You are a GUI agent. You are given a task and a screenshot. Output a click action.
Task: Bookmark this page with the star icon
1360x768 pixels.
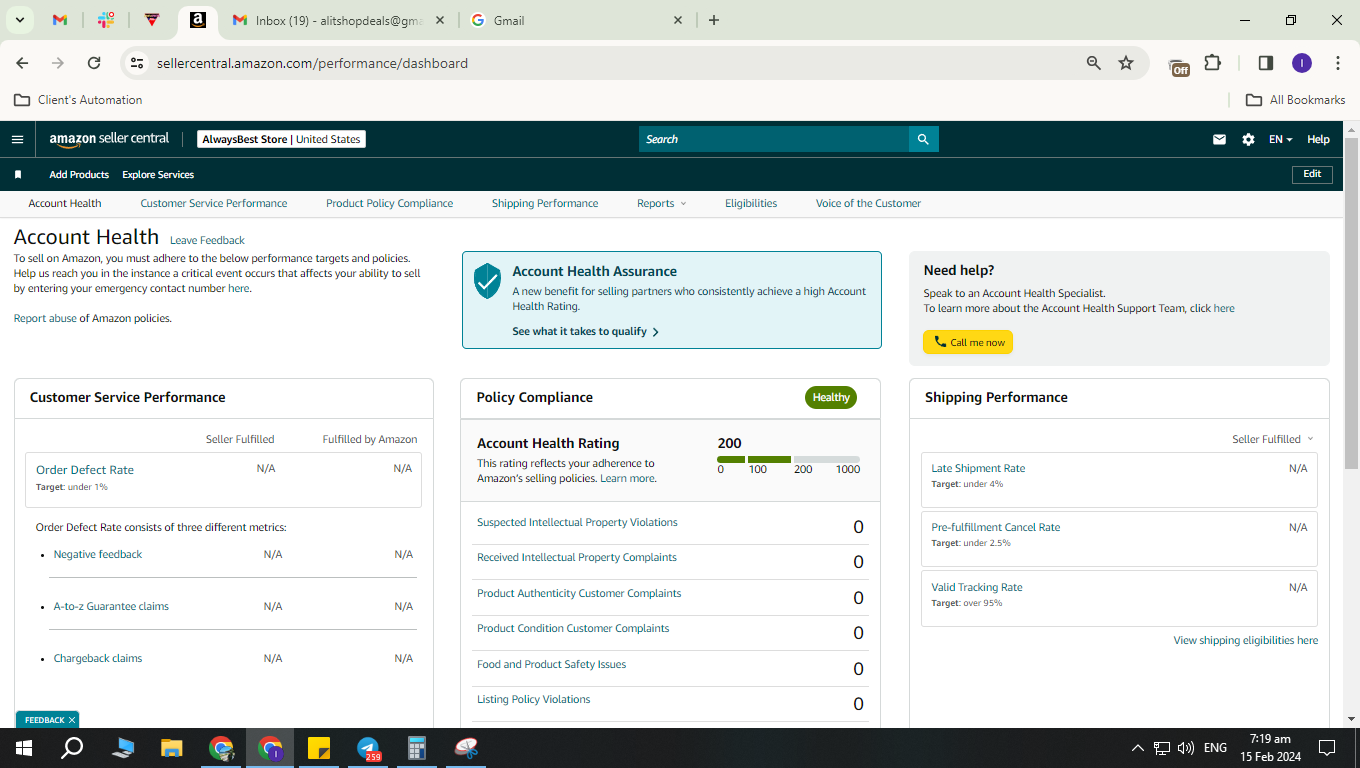pos(1126,63)
